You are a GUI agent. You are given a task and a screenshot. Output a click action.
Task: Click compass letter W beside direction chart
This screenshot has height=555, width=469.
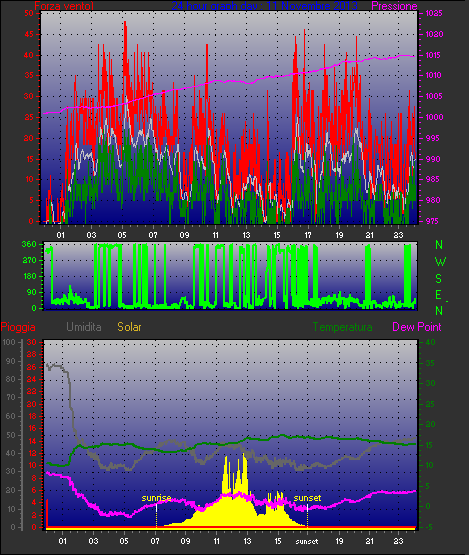click(440, 262)
